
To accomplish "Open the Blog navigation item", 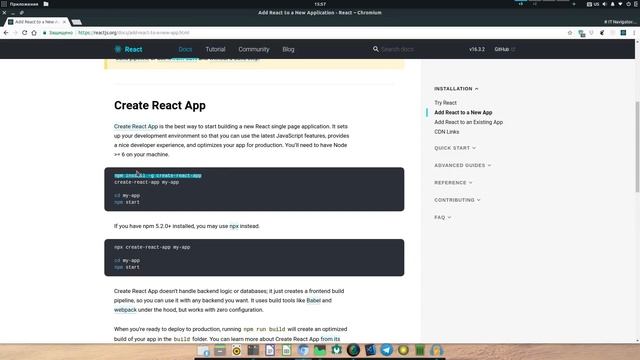I will [x=288, y=49].
